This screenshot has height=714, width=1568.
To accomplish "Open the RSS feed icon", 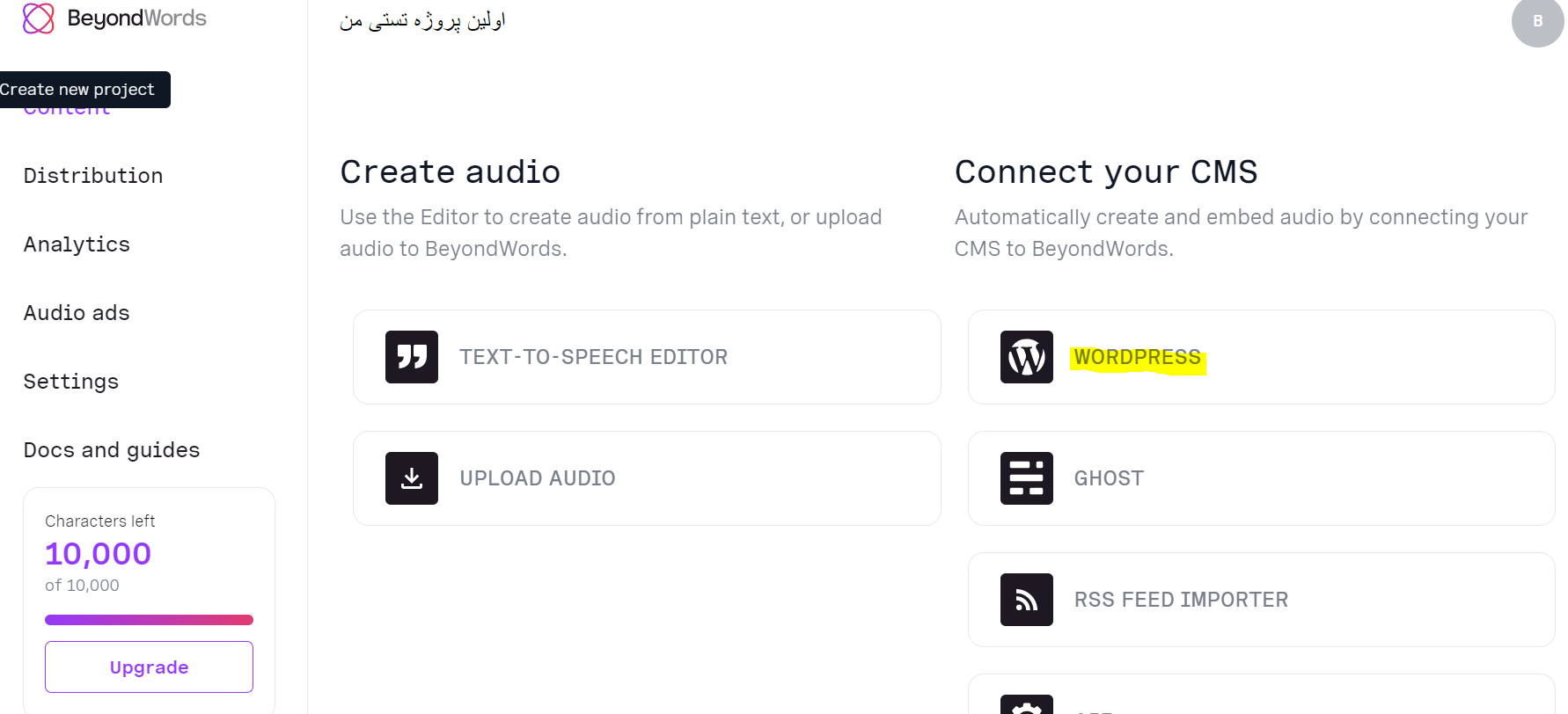I will [x=1027, y=600].
